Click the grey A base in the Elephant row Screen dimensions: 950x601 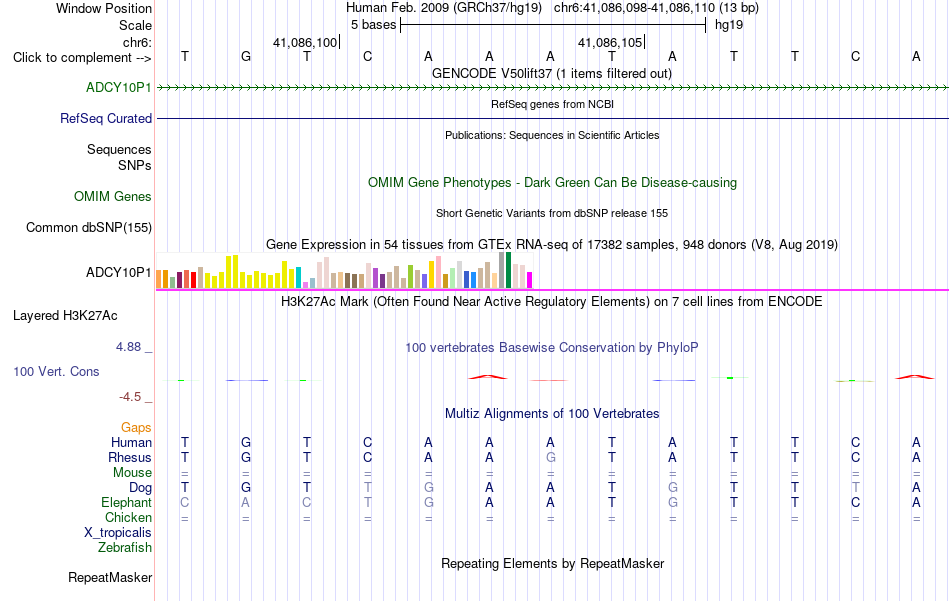(245, 502)
